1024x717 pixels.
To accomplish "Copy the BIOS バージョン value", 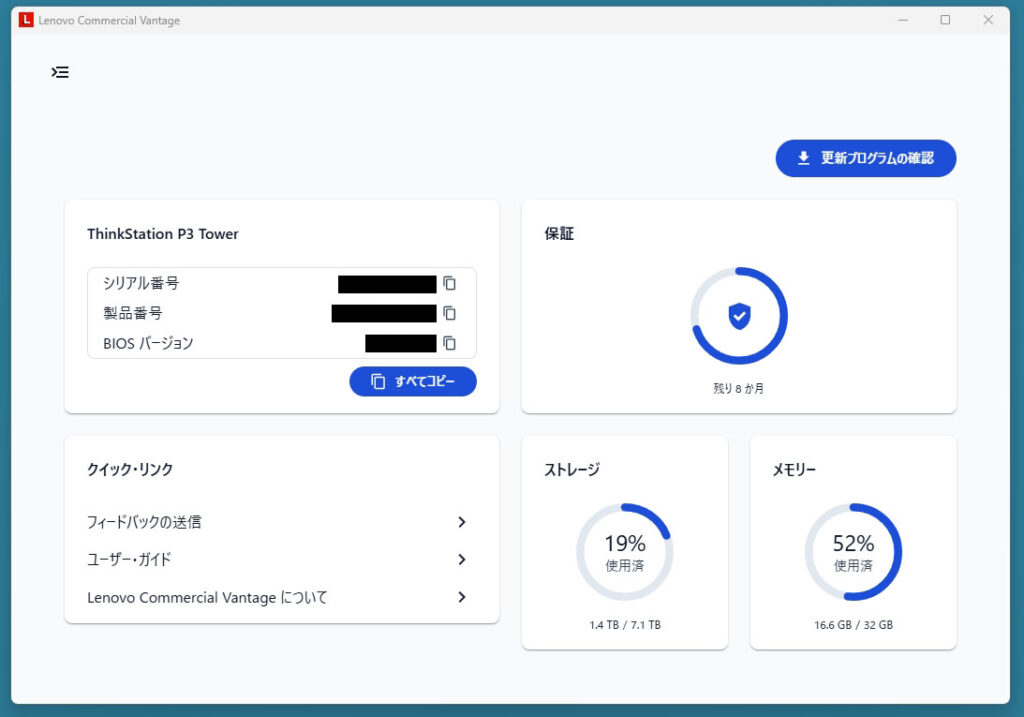I will tap(450, 343).
